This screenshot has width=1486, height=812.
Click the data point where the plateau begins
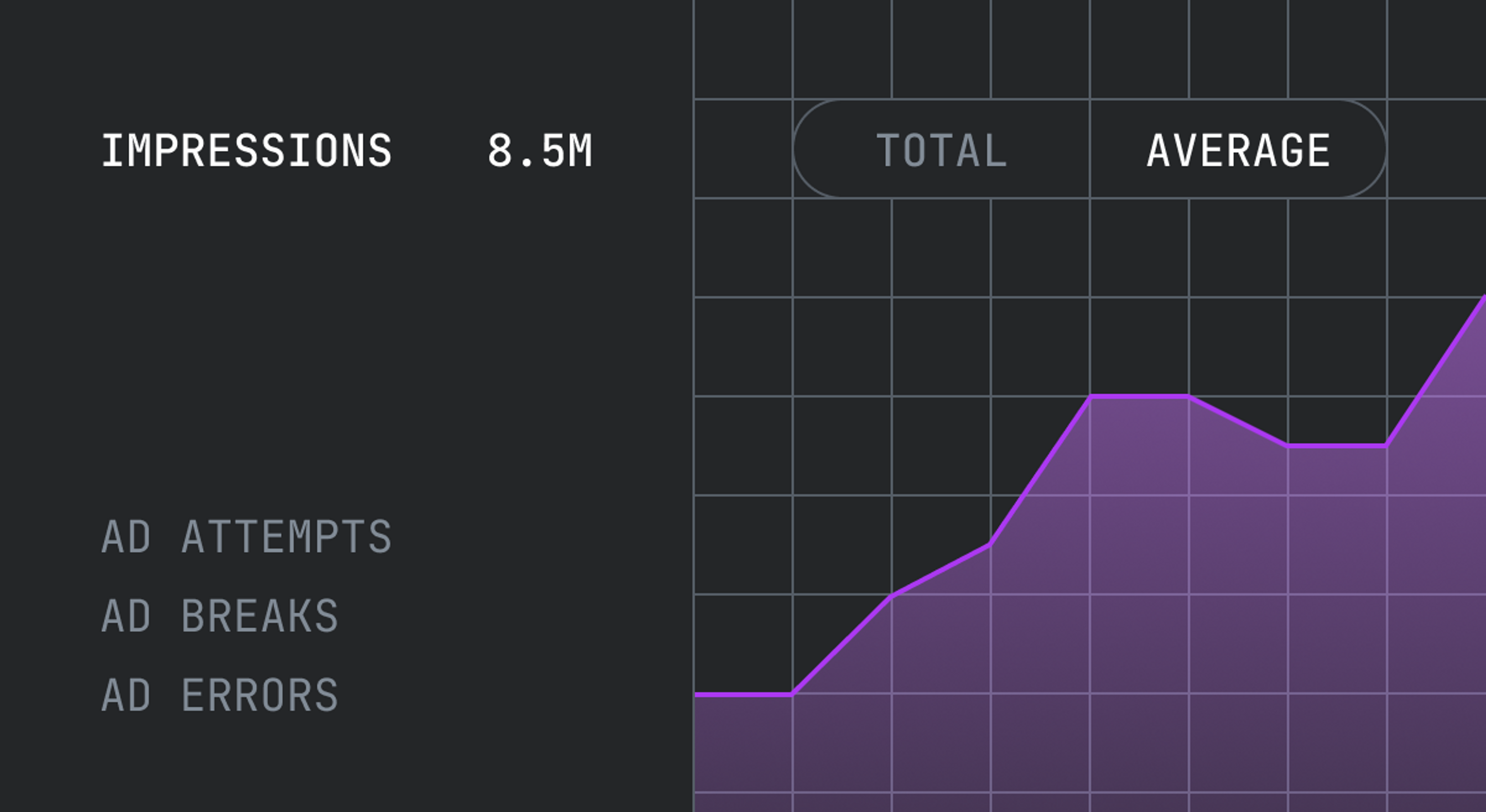tap(1090, 397)
